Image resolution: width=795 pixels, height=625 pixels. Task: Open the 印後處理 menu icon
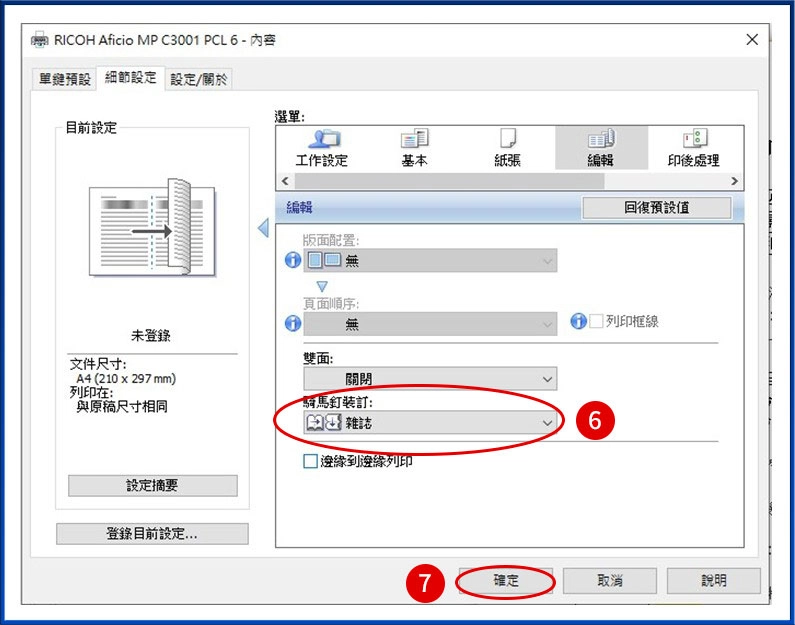(694, 148)
